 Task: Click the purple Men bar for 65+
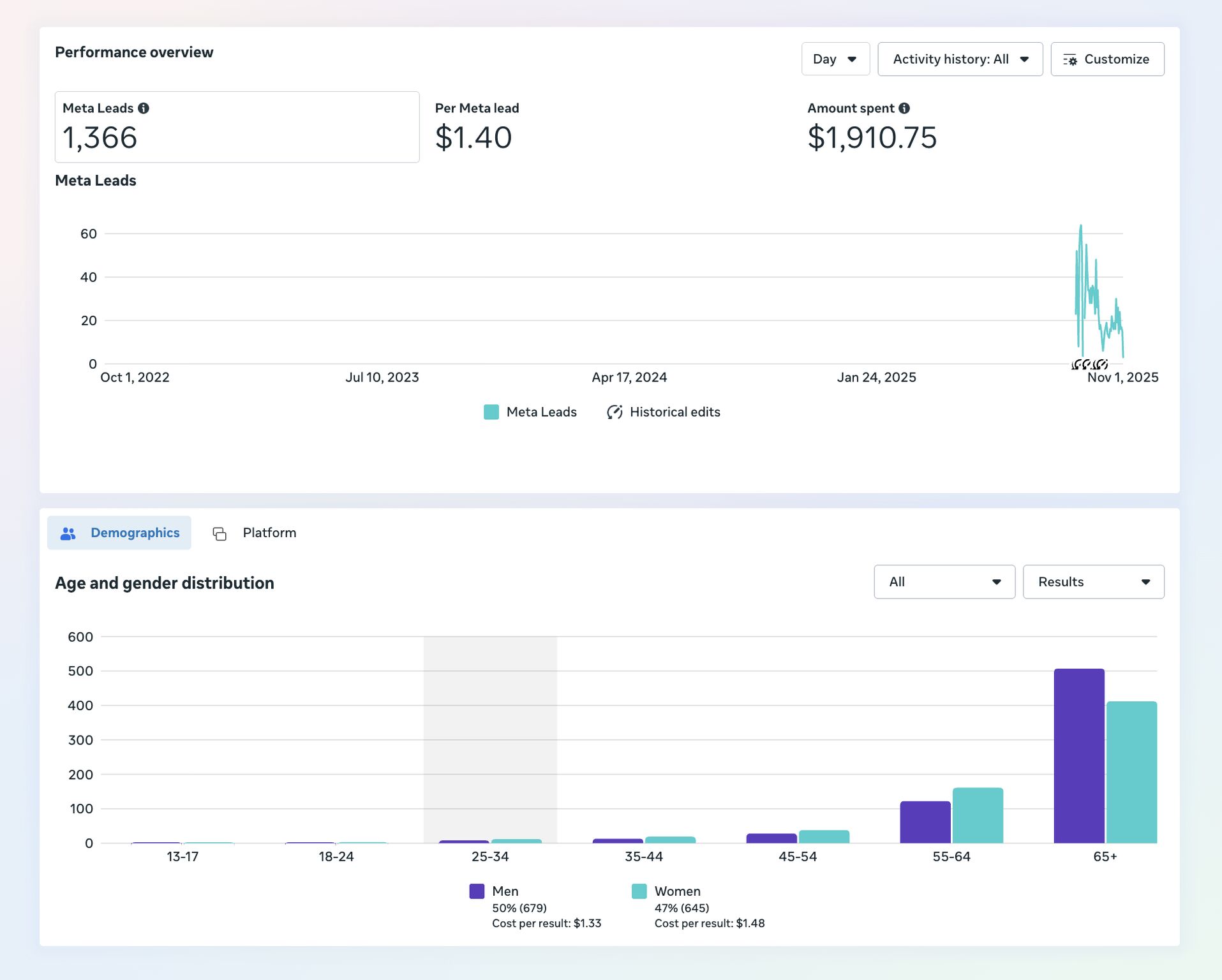1078,756
